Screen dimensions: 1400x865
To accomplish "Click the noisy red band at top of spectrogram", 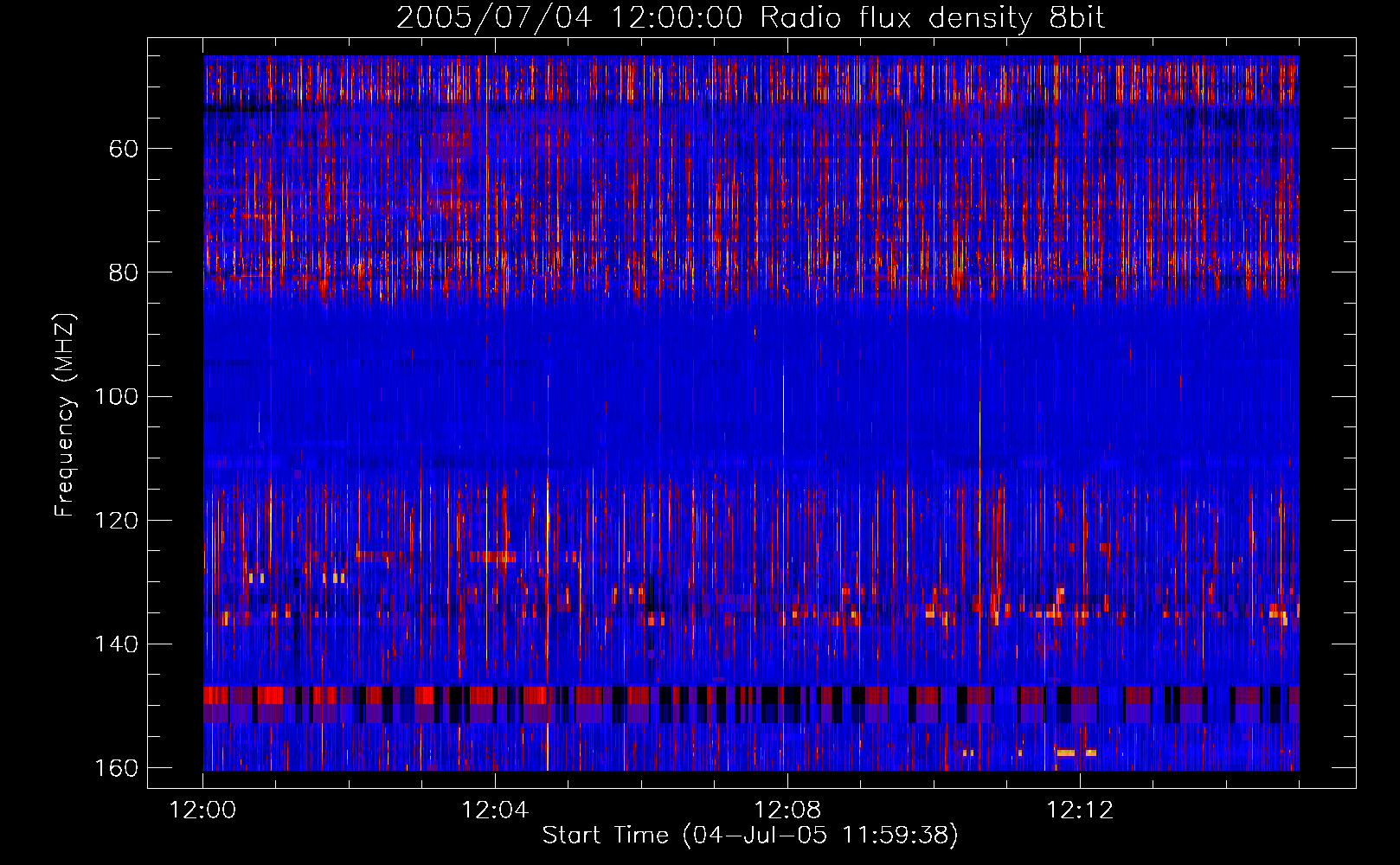I will [751, 82].
